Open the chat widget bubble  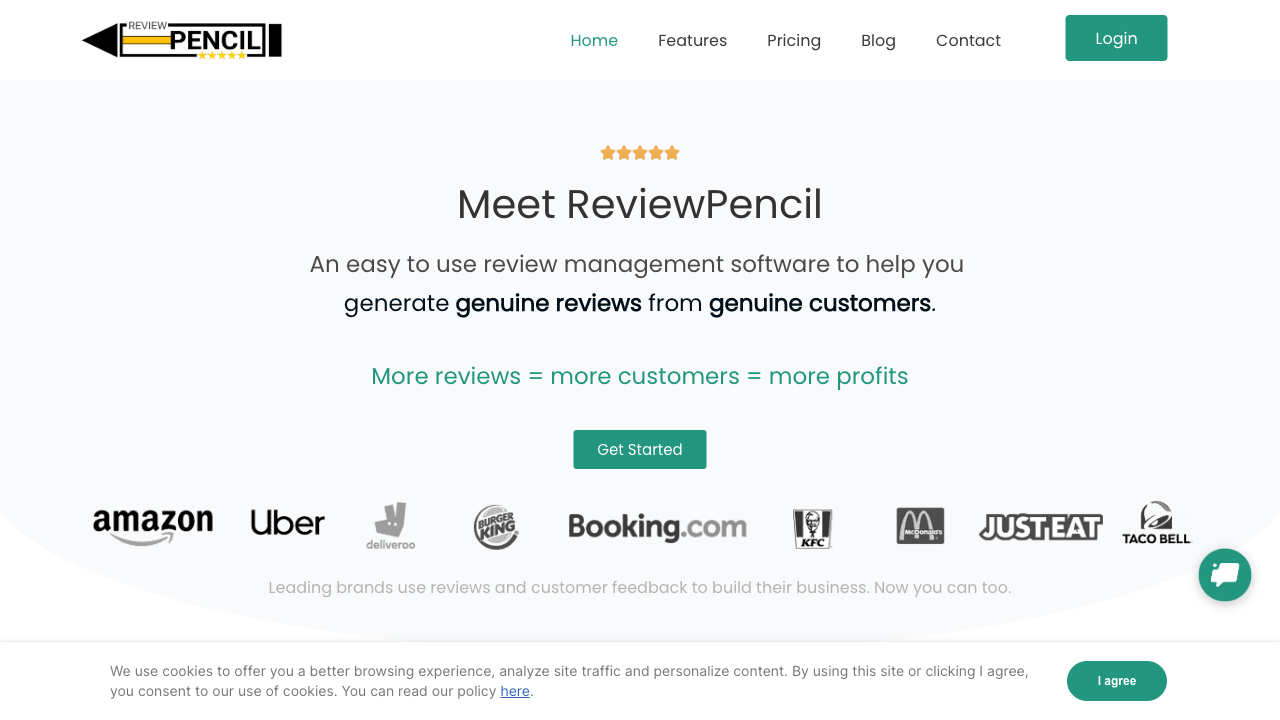point(1225,575)
